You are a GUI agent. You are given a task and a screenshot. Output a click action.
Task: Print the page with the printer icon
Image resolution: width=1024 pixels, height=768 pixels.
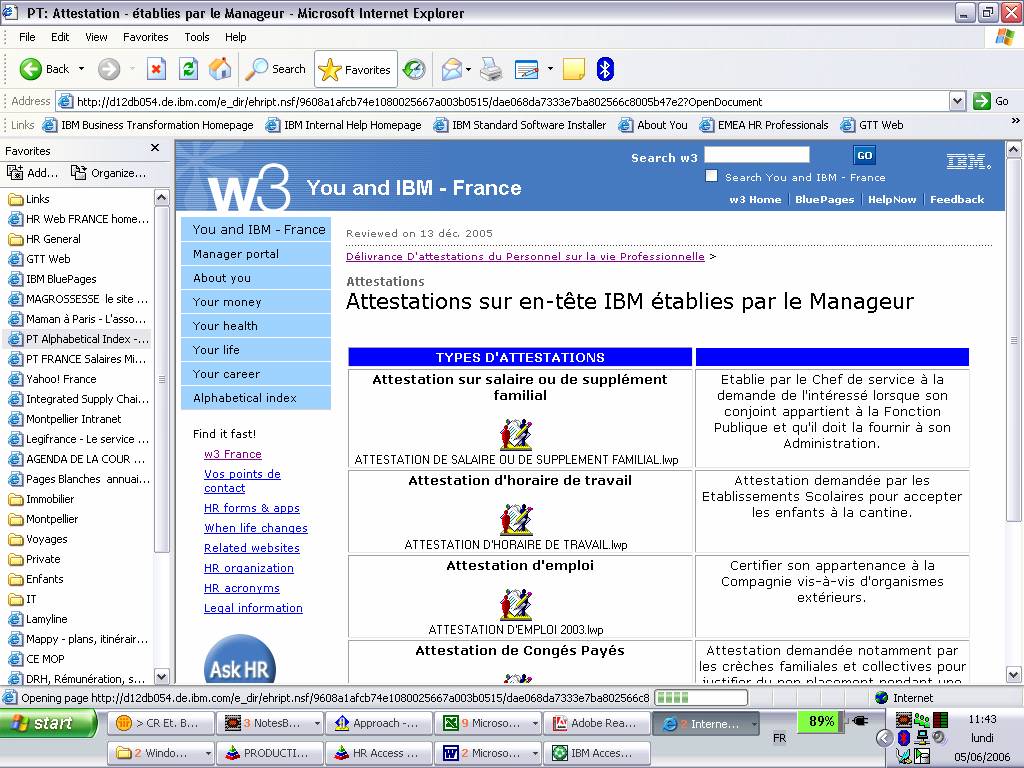click(x=491, y=69)
